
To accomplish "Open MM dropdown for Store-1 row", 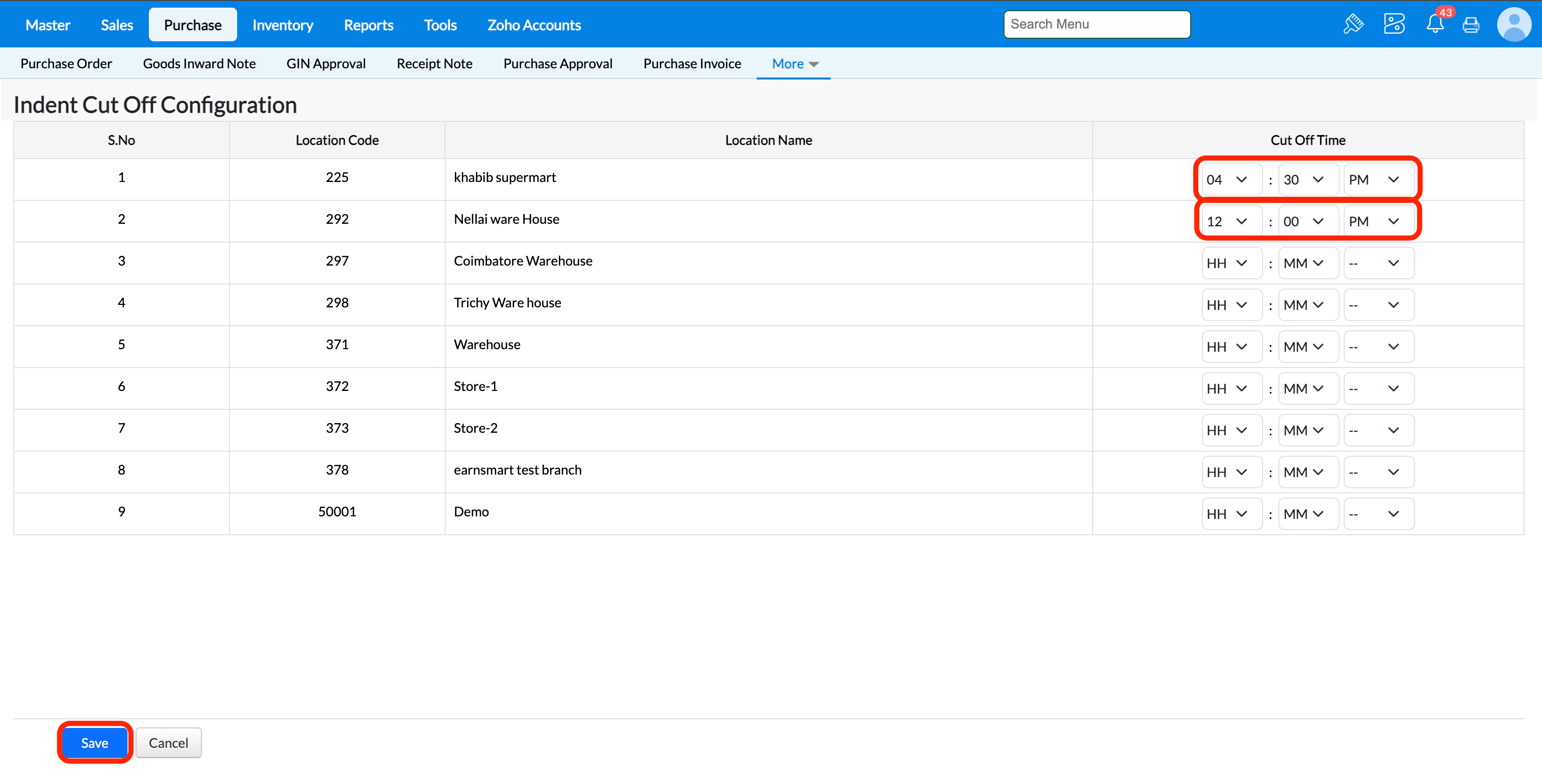I will point(1307,389).
